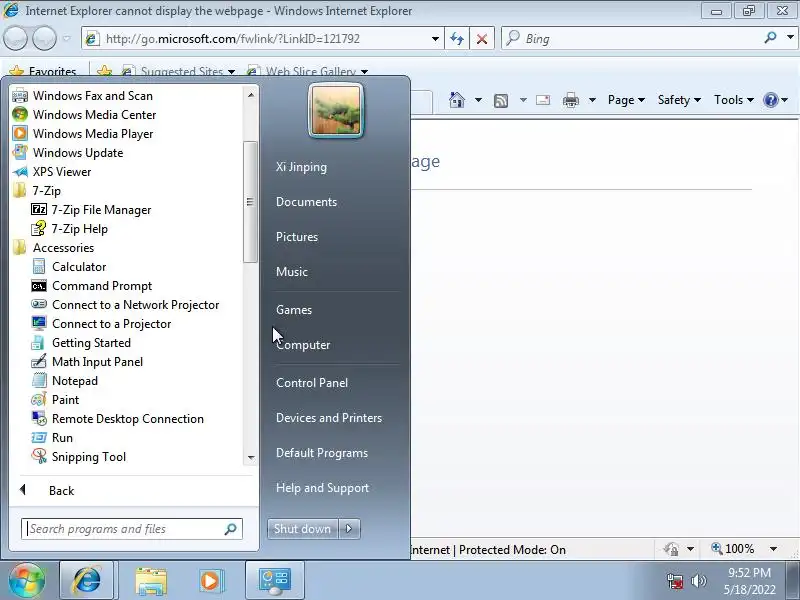Click the programs list up-arrow of scrollbar
The width and height of the screenshot is (800, 600).
[251, 95]
